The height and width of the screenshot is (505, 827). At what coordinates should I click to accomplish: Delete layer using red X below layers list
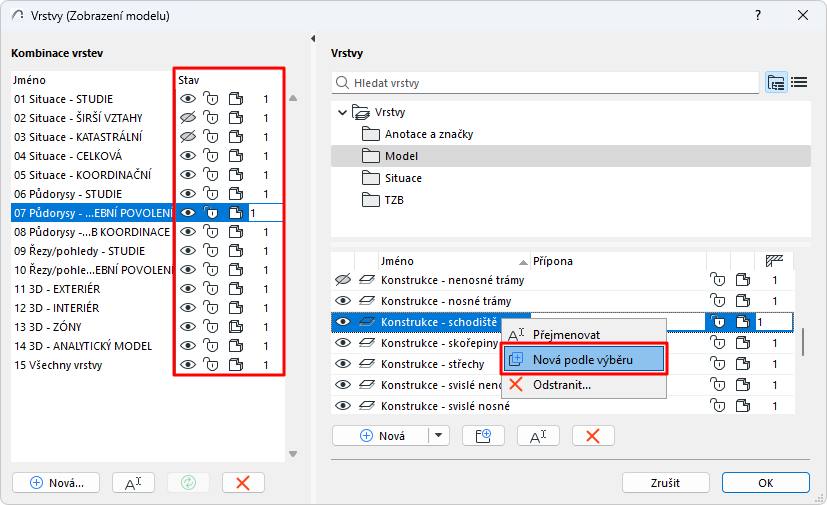593,435
